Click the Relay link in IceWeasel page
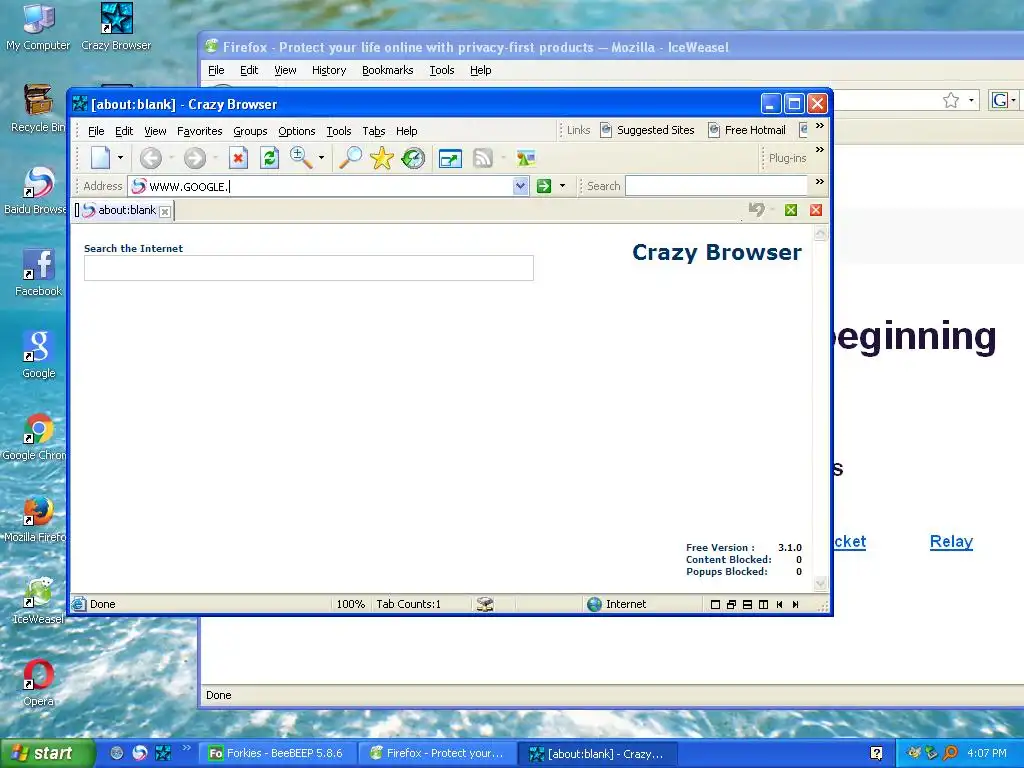 [x=951, y=541]
